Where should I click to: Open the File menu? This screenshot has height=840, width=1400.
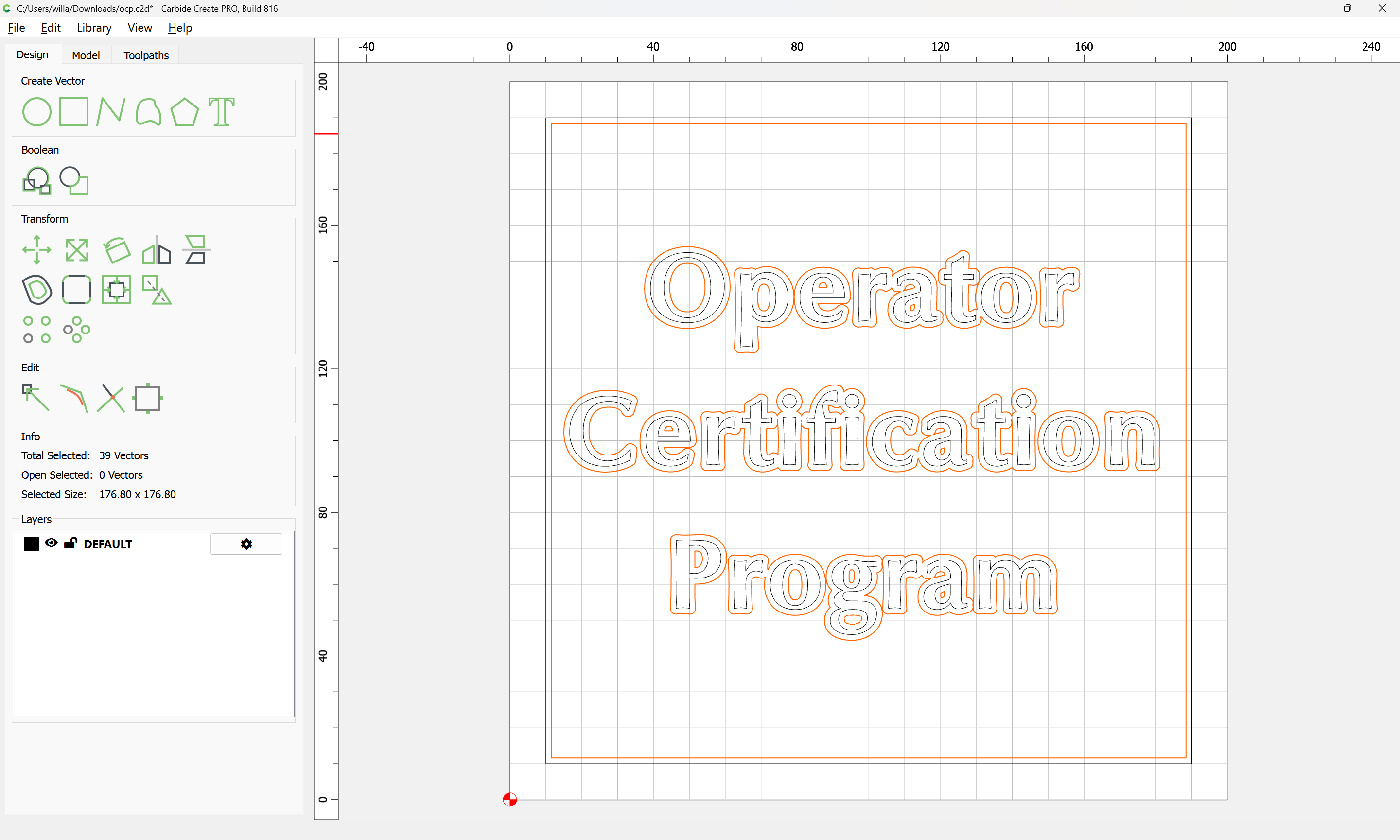(x=17, y=27)
